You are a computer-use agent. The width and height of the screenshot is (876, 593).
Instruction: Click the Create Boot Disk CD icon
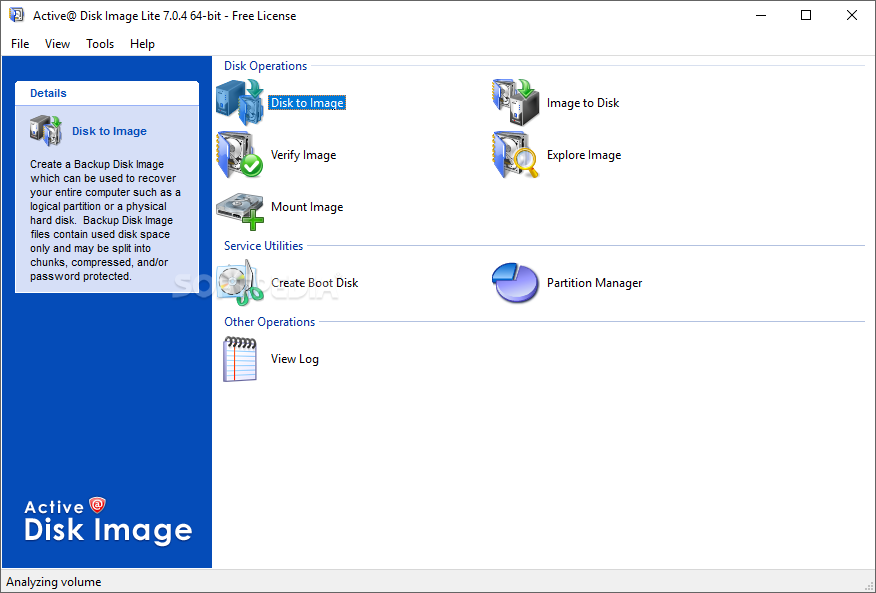pyautogui.click(x=240, y=283)
